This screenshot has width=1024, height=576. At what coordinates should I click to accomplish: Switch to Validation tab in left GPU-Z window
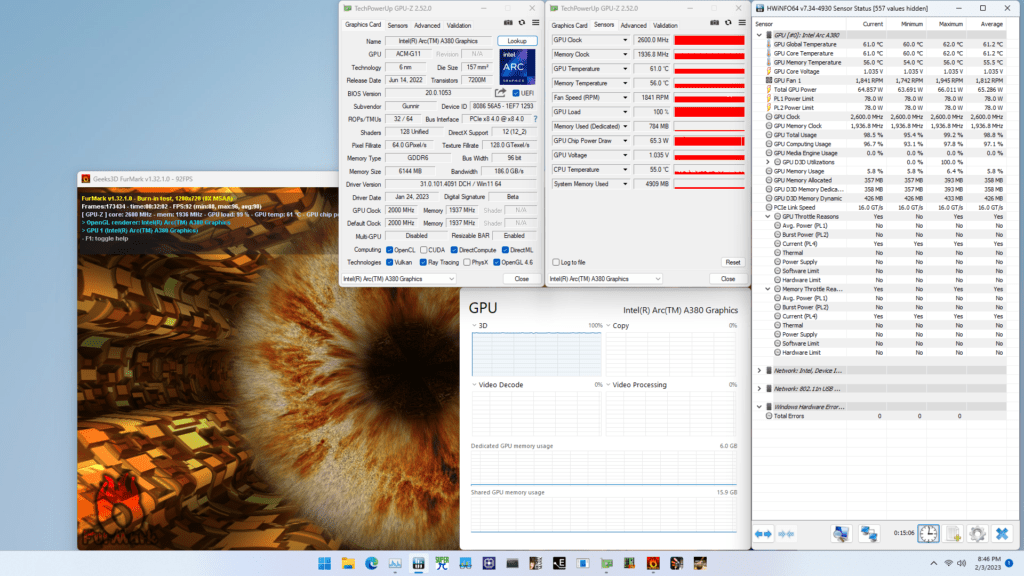[458, 25]
